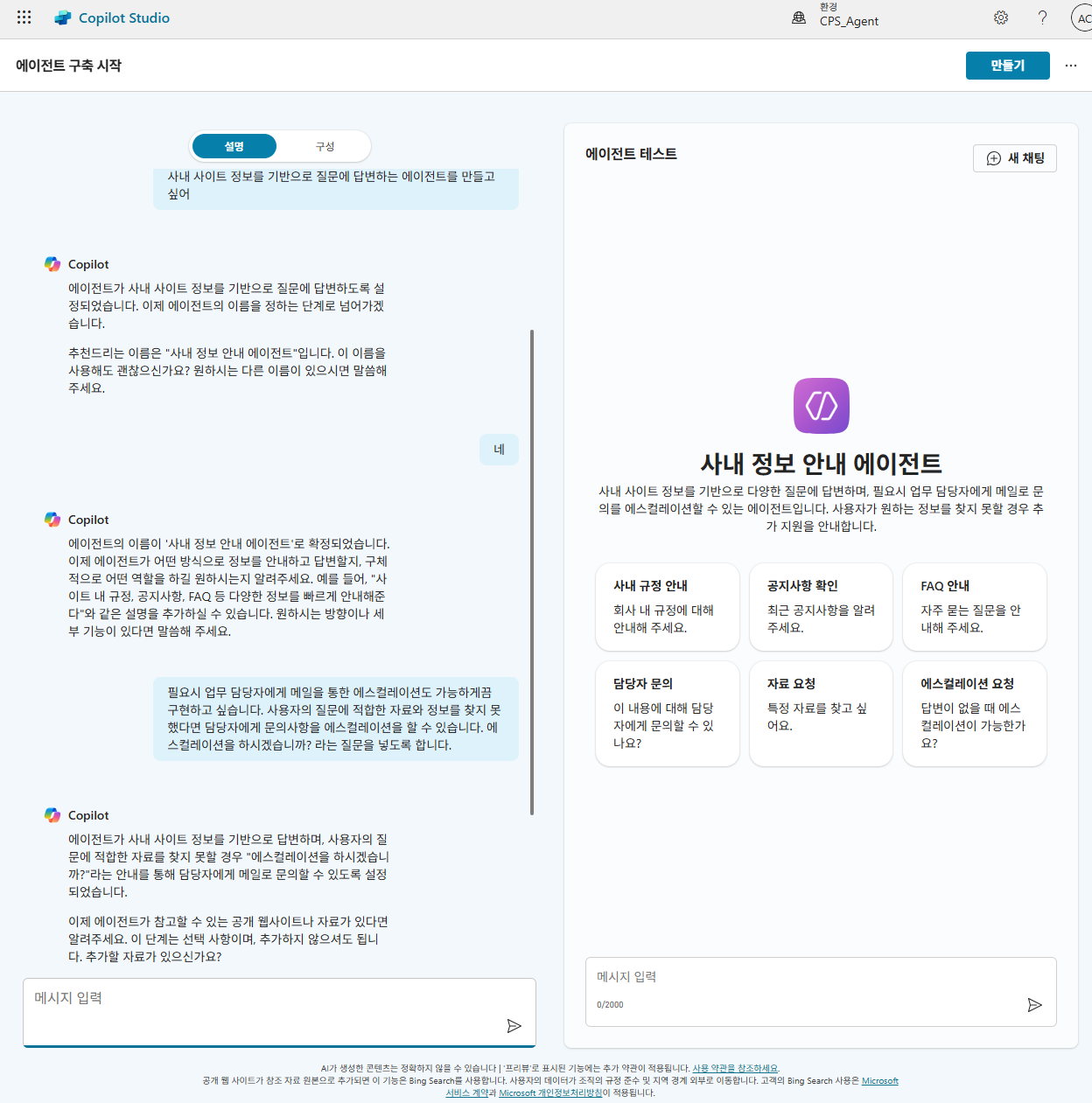Choose the 에스컬레이션 요청 prompt card

(975, 714)
